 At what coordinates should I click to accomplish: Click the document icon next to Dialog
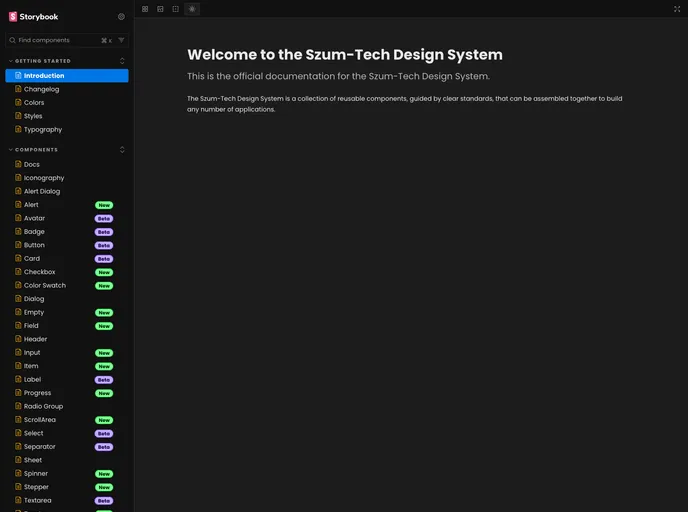click(x=18, y=298)
